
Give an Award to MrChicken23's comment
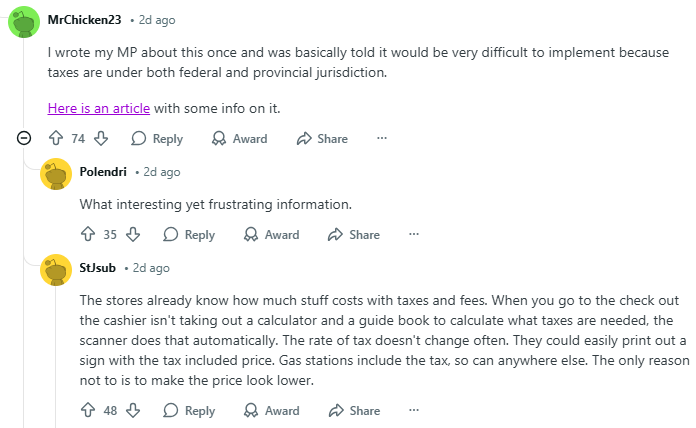tap(239, 139)
